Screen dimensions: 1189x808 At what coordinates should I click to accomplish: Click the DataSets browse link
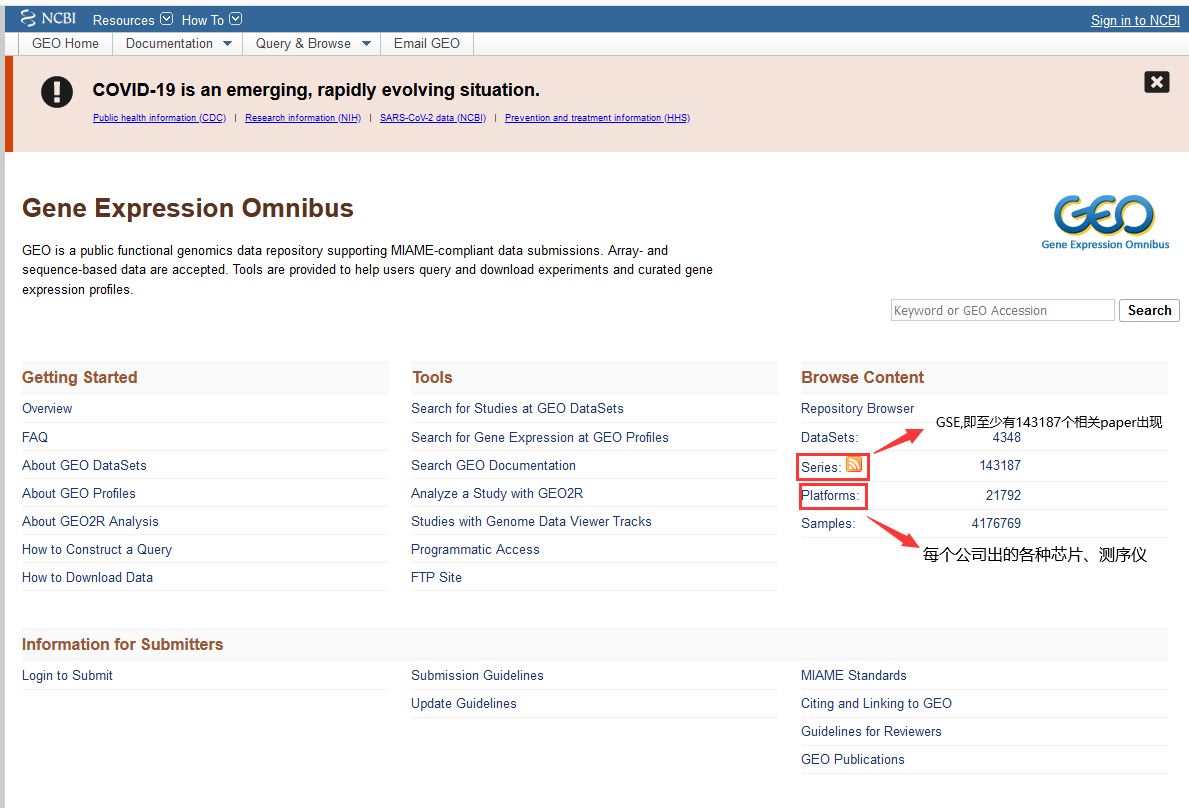tap(830, 437)
